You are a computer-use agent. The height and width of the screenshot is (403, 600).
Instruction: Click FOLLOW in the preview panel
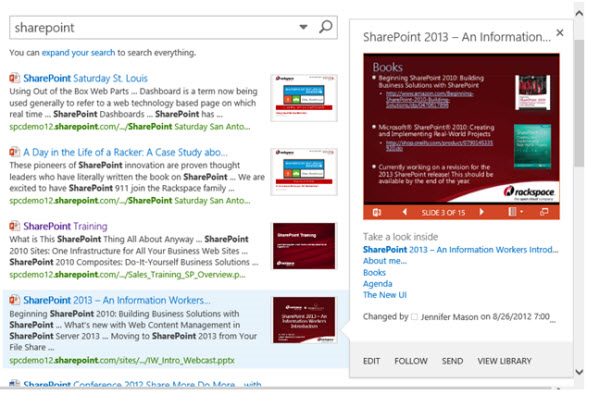point(411,361)
